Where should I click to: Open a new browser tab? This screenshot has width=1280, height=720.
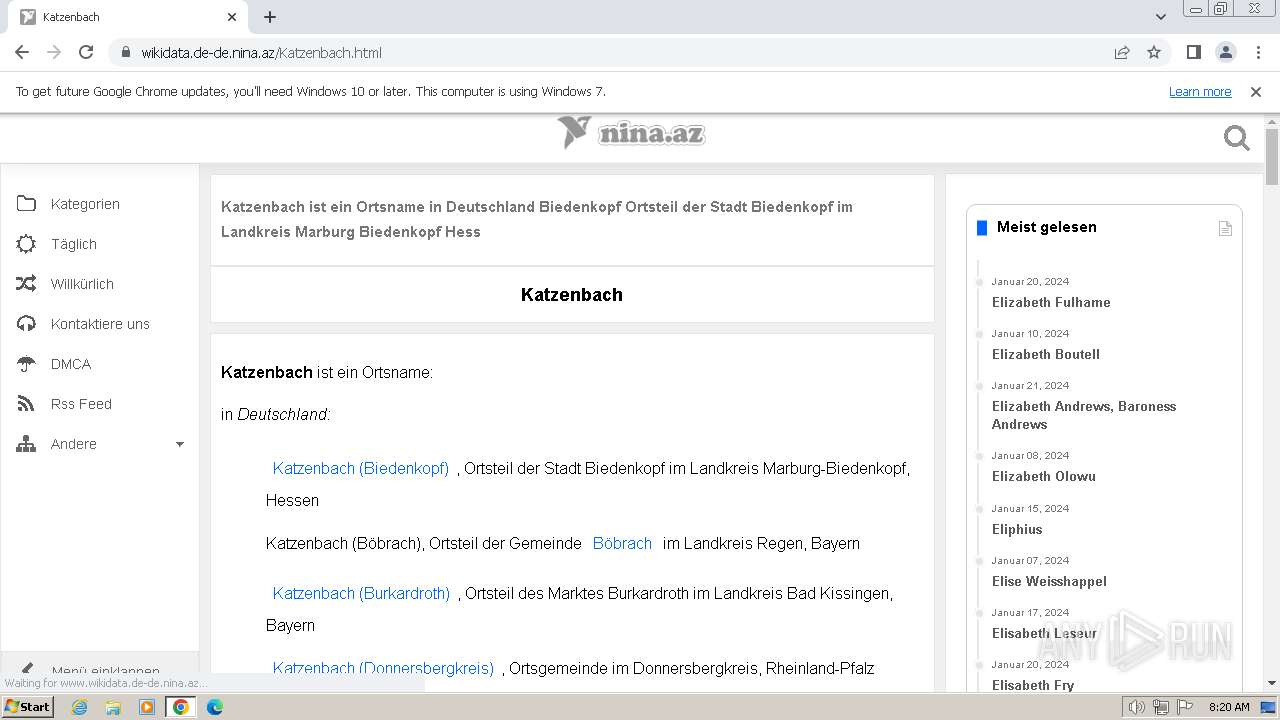click(x=270, y=17)
